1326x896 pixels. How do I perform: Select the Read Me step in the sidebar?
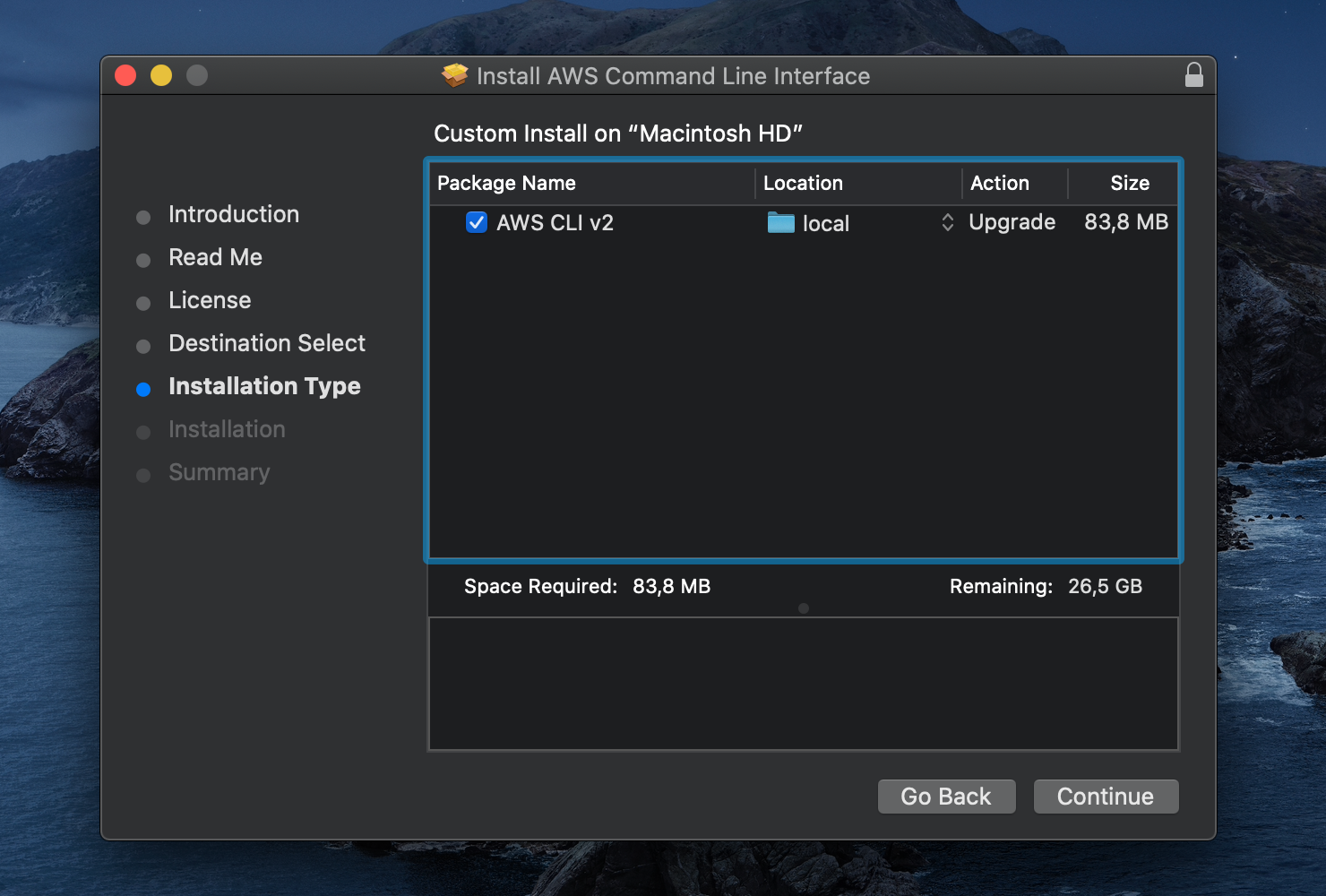(215, 257)
